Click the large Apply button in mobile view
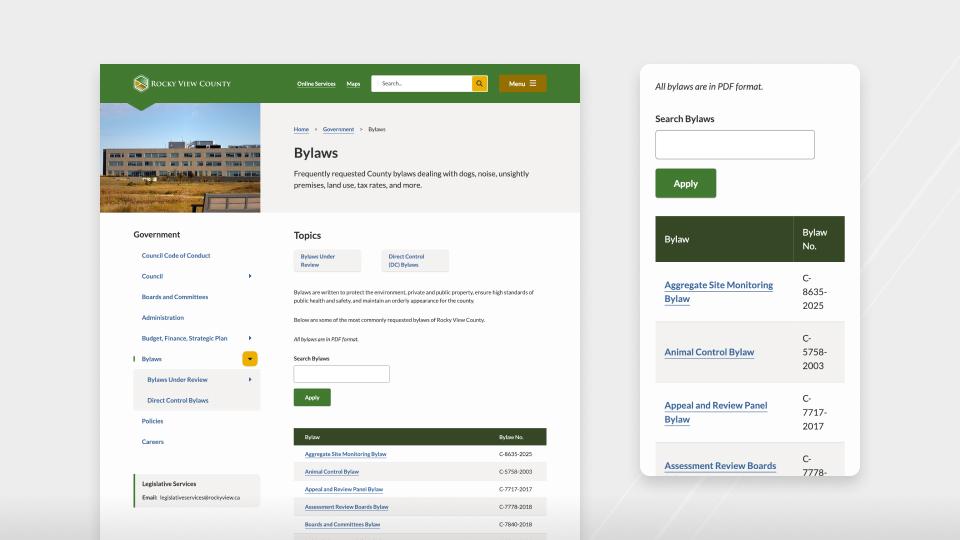Image resolution: width=960 pixels, height=540 pixels. click(686, 183)
